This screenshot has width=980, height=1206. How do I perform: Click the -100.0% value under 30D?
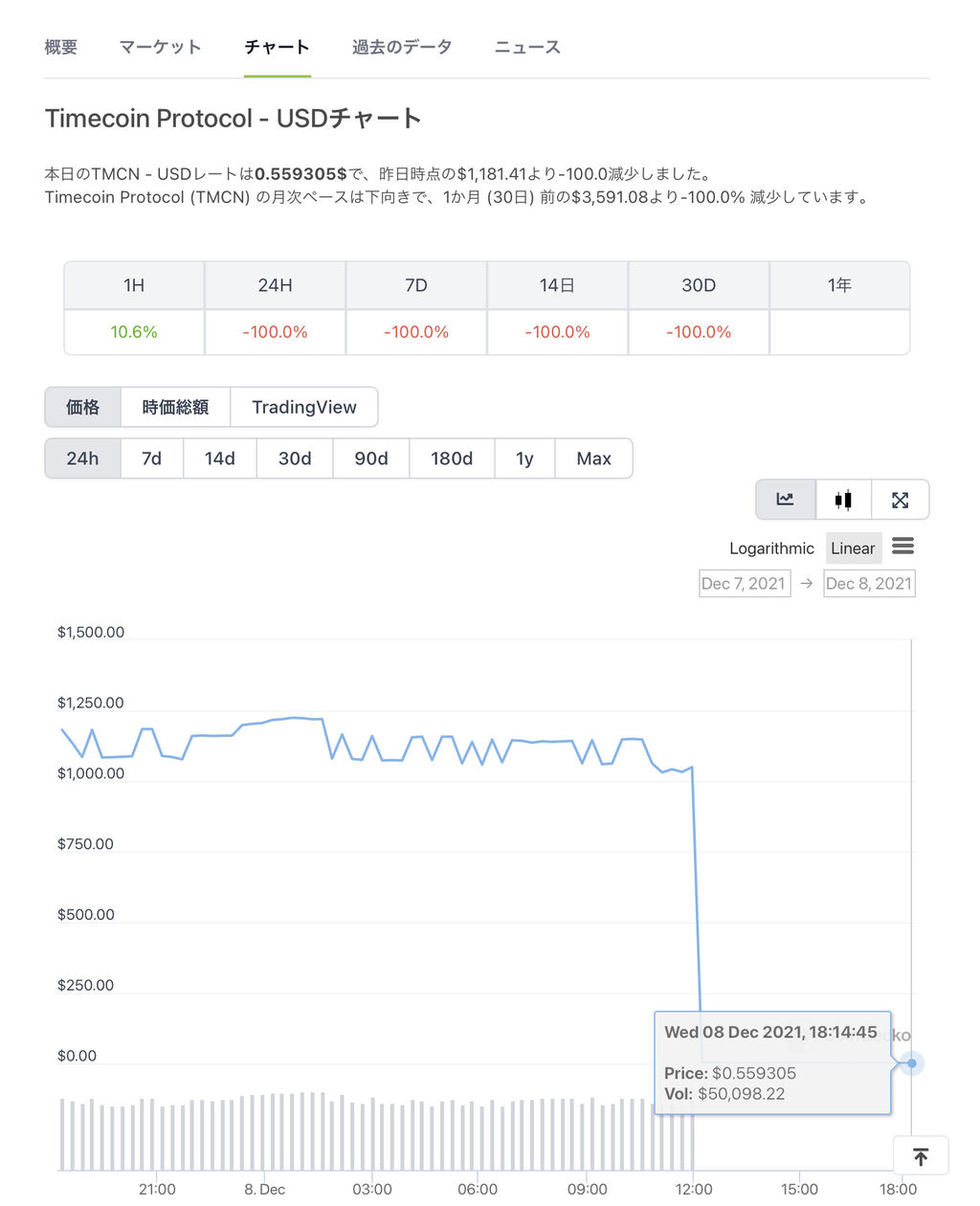tap(699, 332)
